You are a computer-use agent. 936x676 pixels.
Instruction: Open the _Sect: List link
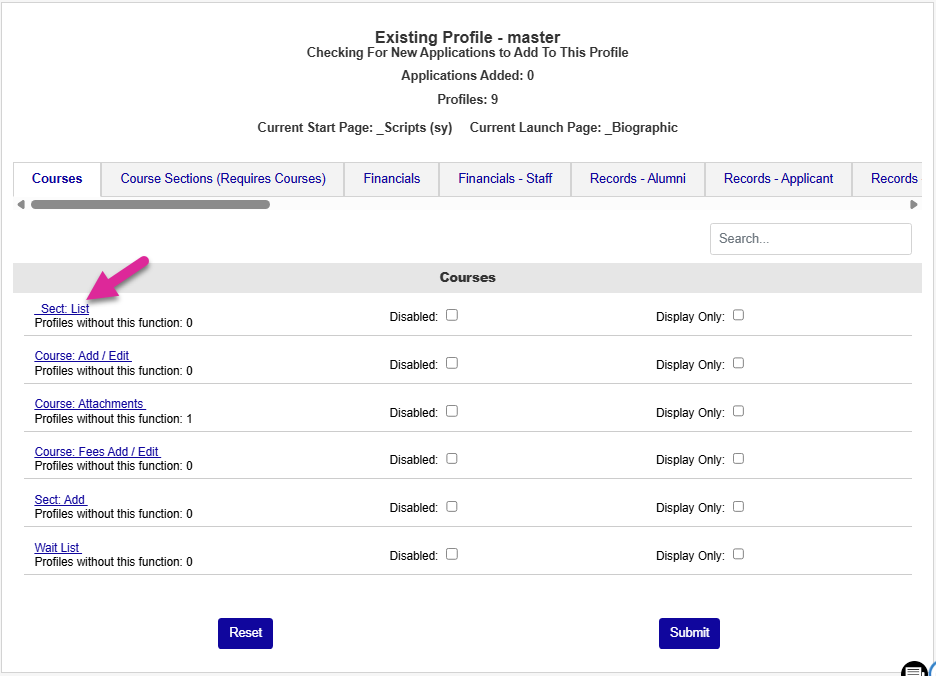pyautogui.click(x=64, y=309)
